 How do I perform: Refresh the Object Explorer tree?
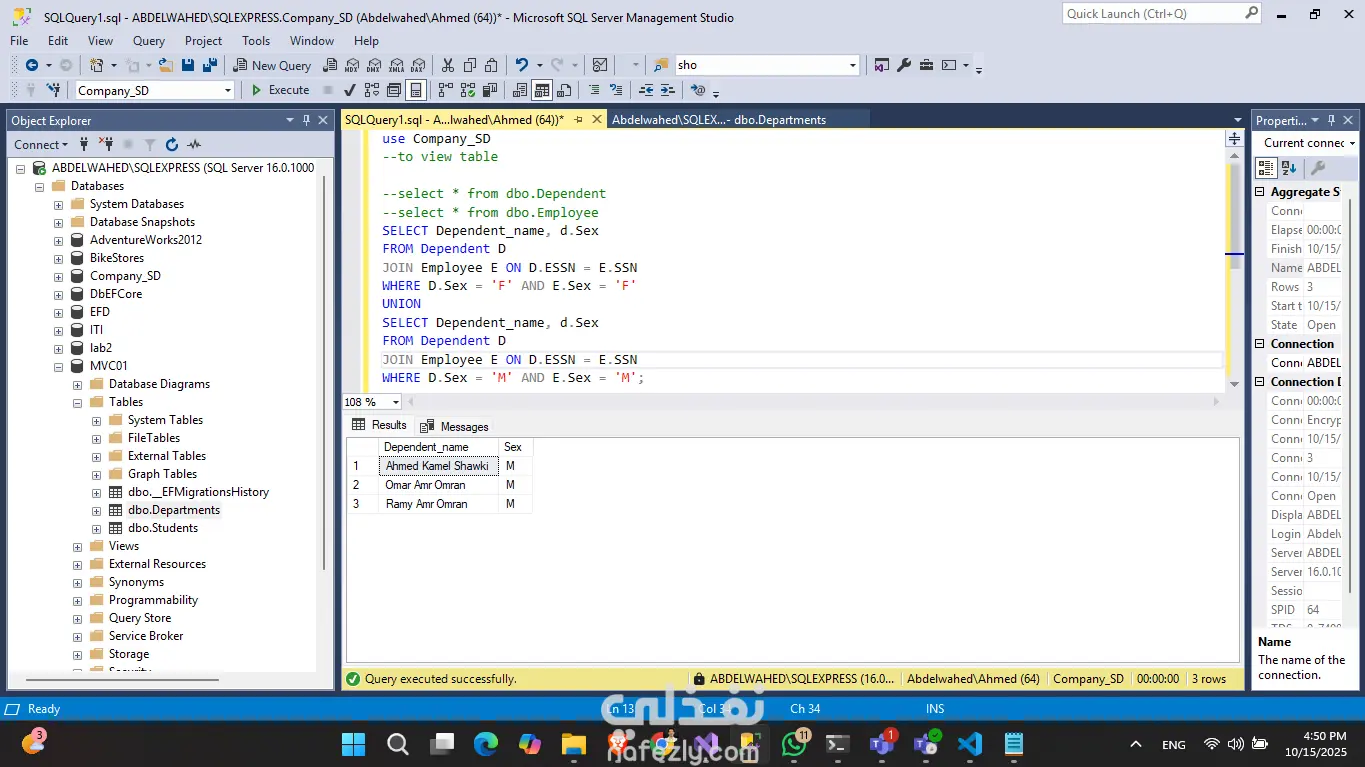(x=172, y=145)
